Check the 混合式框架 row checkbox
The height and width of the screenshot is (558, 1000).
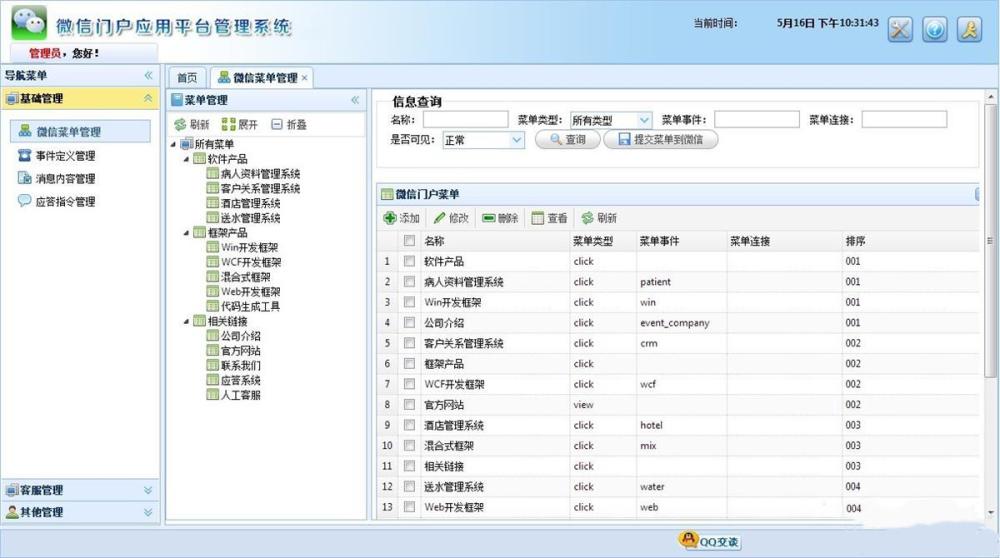tap(409, 445)
